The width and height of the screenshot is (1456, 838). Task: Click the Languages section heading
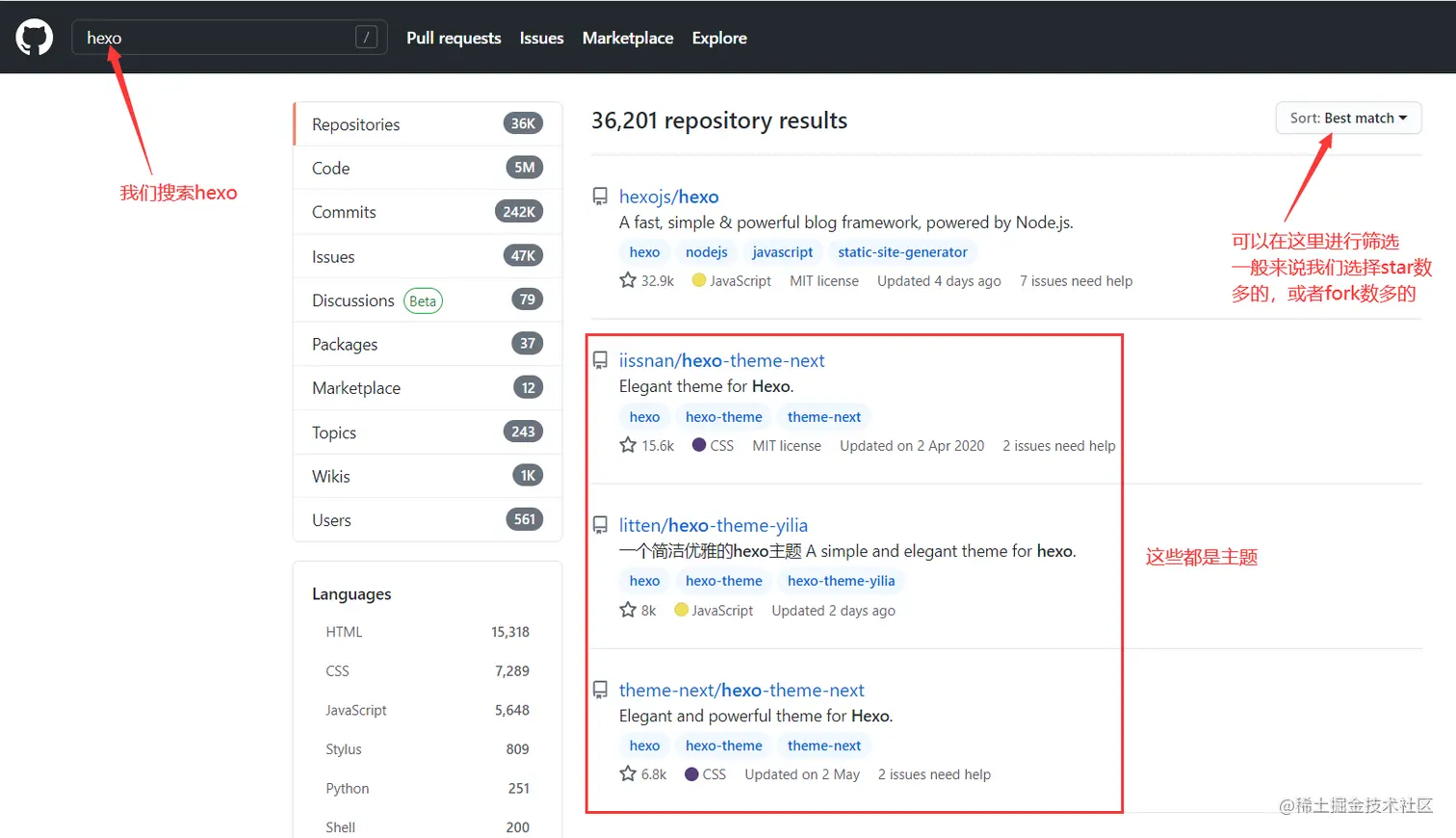point(351,593)
